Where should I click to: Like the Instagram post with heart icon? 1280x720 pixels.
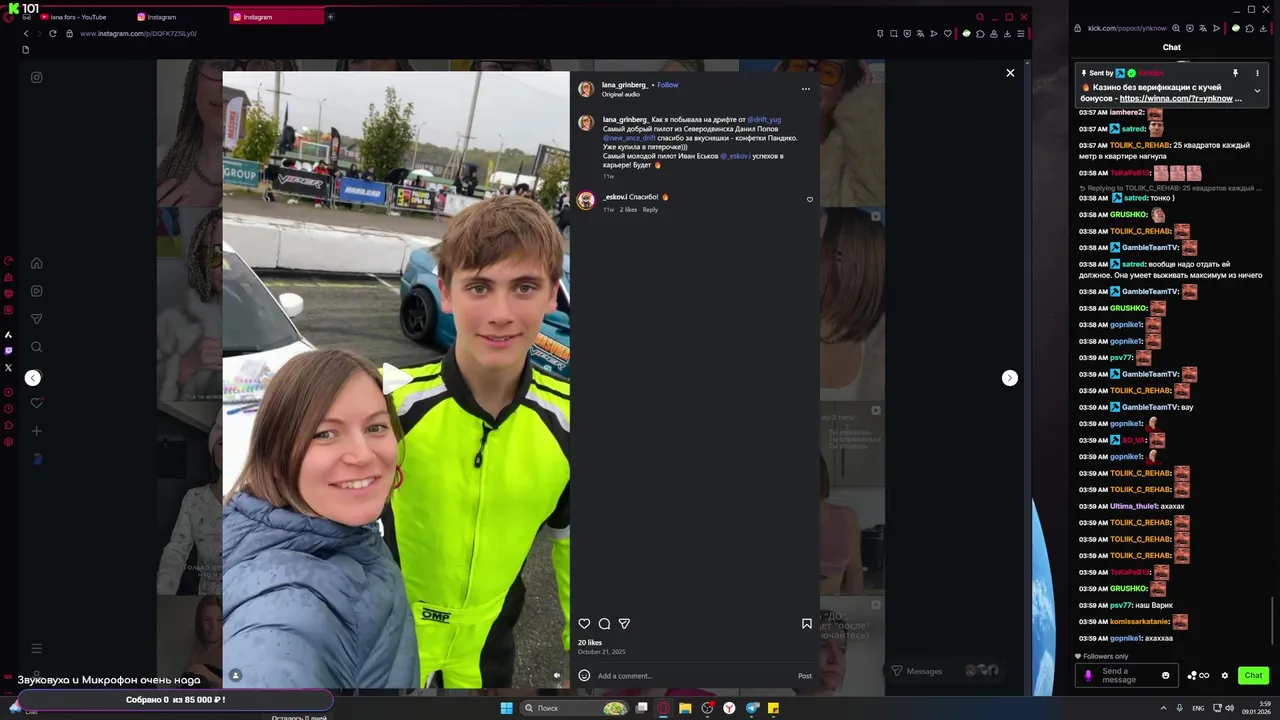click(584, 624)
